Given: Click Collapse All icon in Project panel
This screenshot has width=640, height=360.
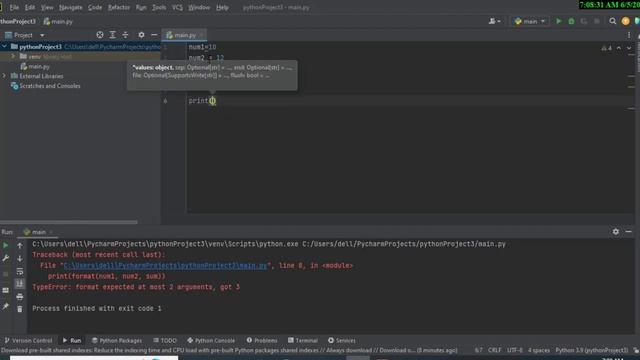Looking at the screenshot, I should tap(125, 35).
